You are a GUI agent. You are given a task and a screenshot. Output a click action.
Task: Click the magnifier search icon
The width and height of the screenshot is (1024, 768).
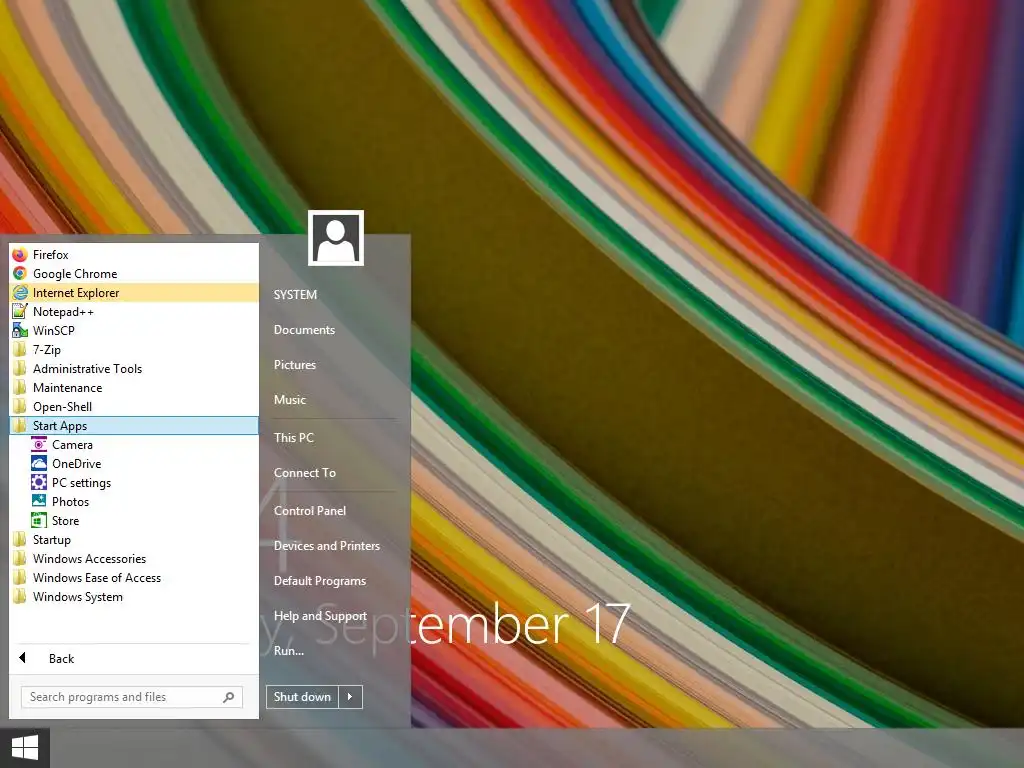[229, 697]
